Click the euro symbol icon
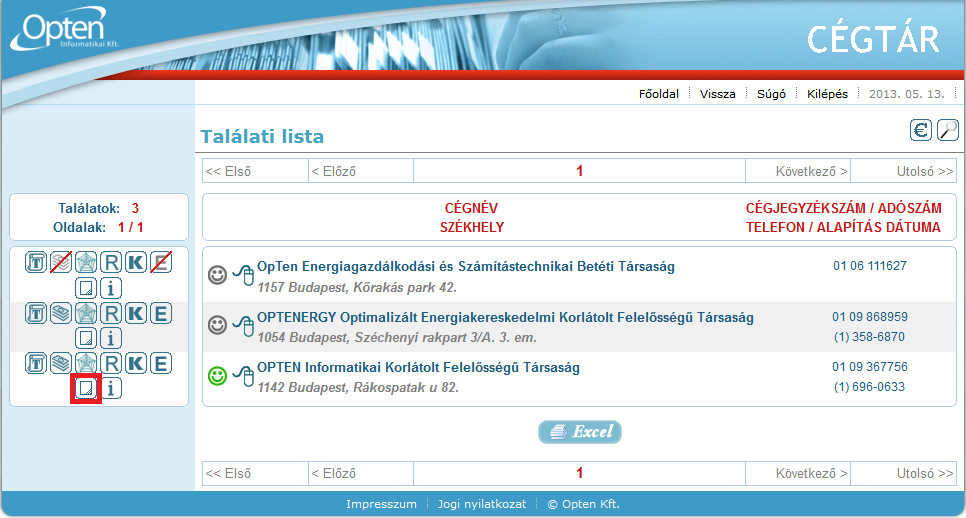This screenshot has width=966, height=518. click(921, 131)
